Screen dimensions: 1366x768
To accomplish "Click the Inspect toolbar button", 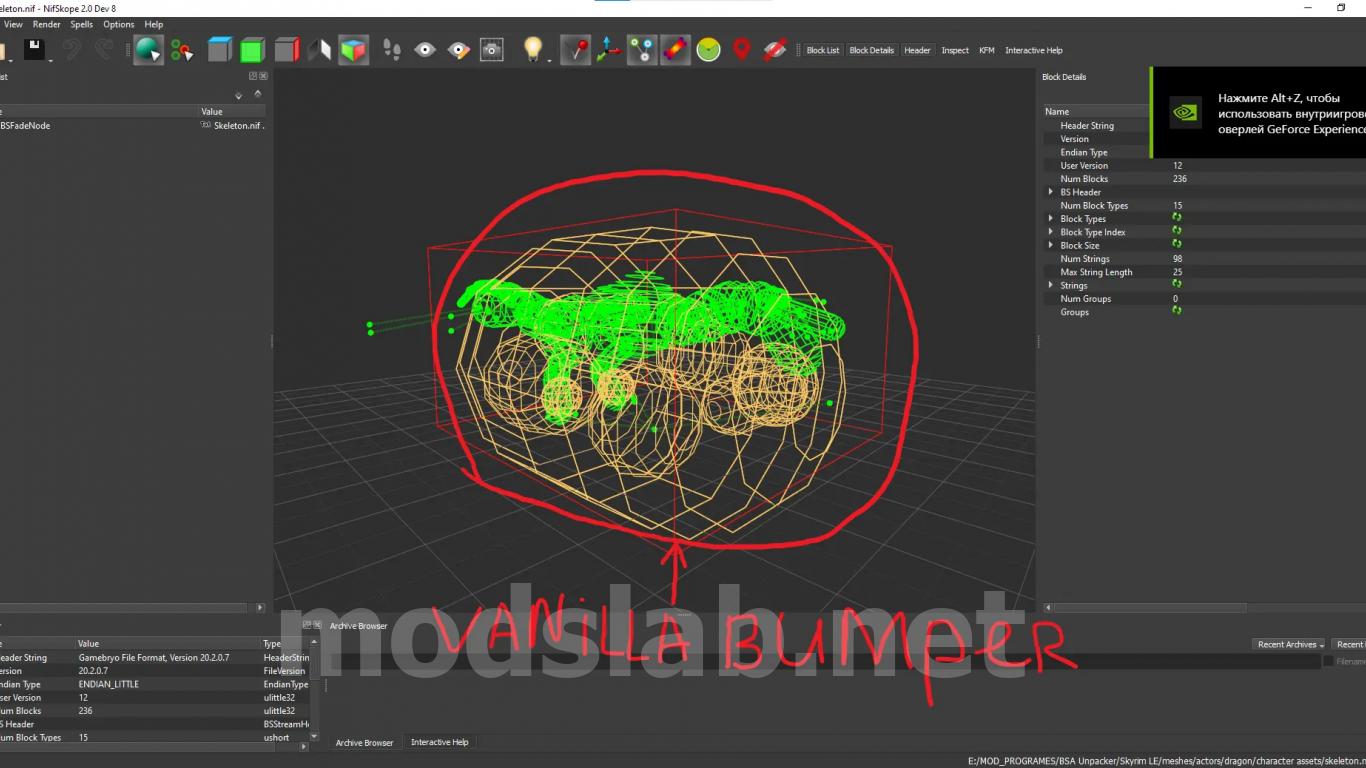I will click(x=955, y=50).
